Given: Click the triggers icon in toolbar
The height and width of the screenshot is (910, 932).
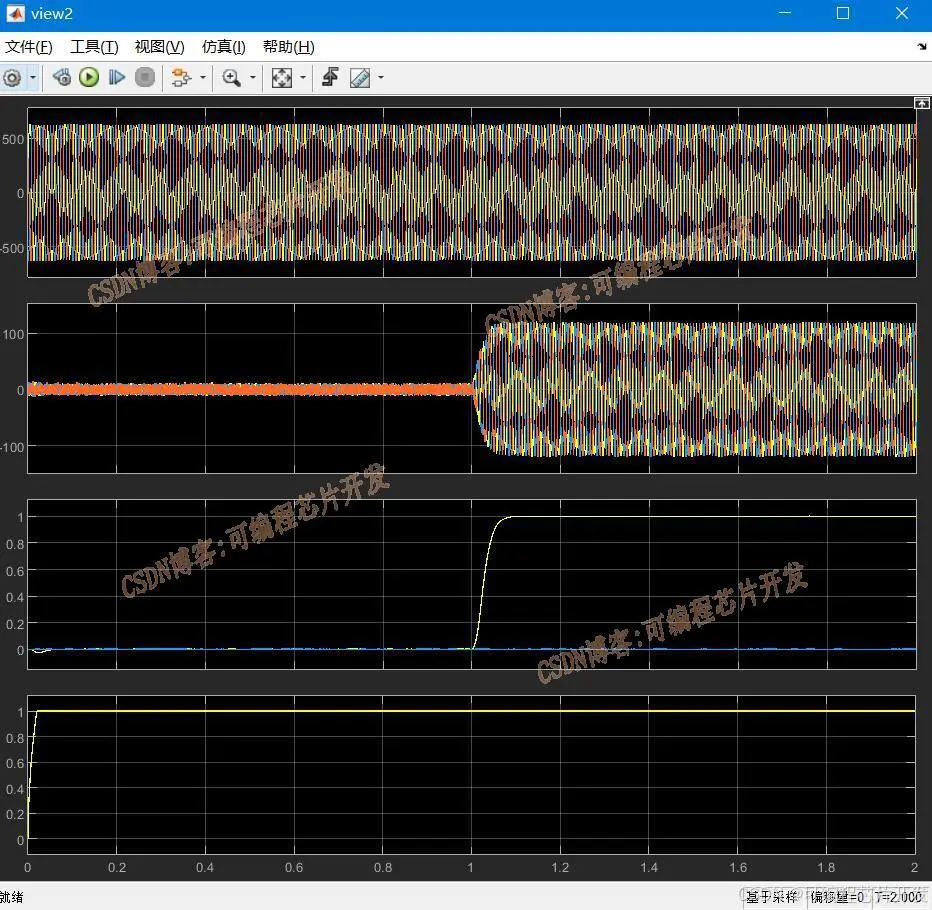Looking at the screenshot, I should point(330,77).
